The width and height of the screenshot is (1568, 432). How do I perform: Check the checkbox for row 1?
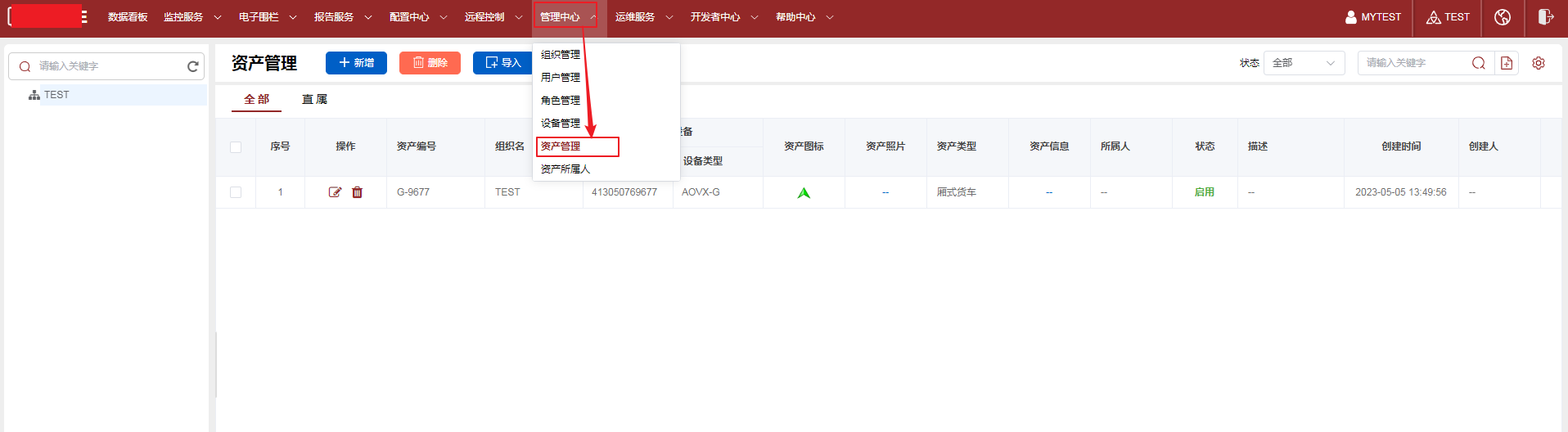[x=236, y=192]
